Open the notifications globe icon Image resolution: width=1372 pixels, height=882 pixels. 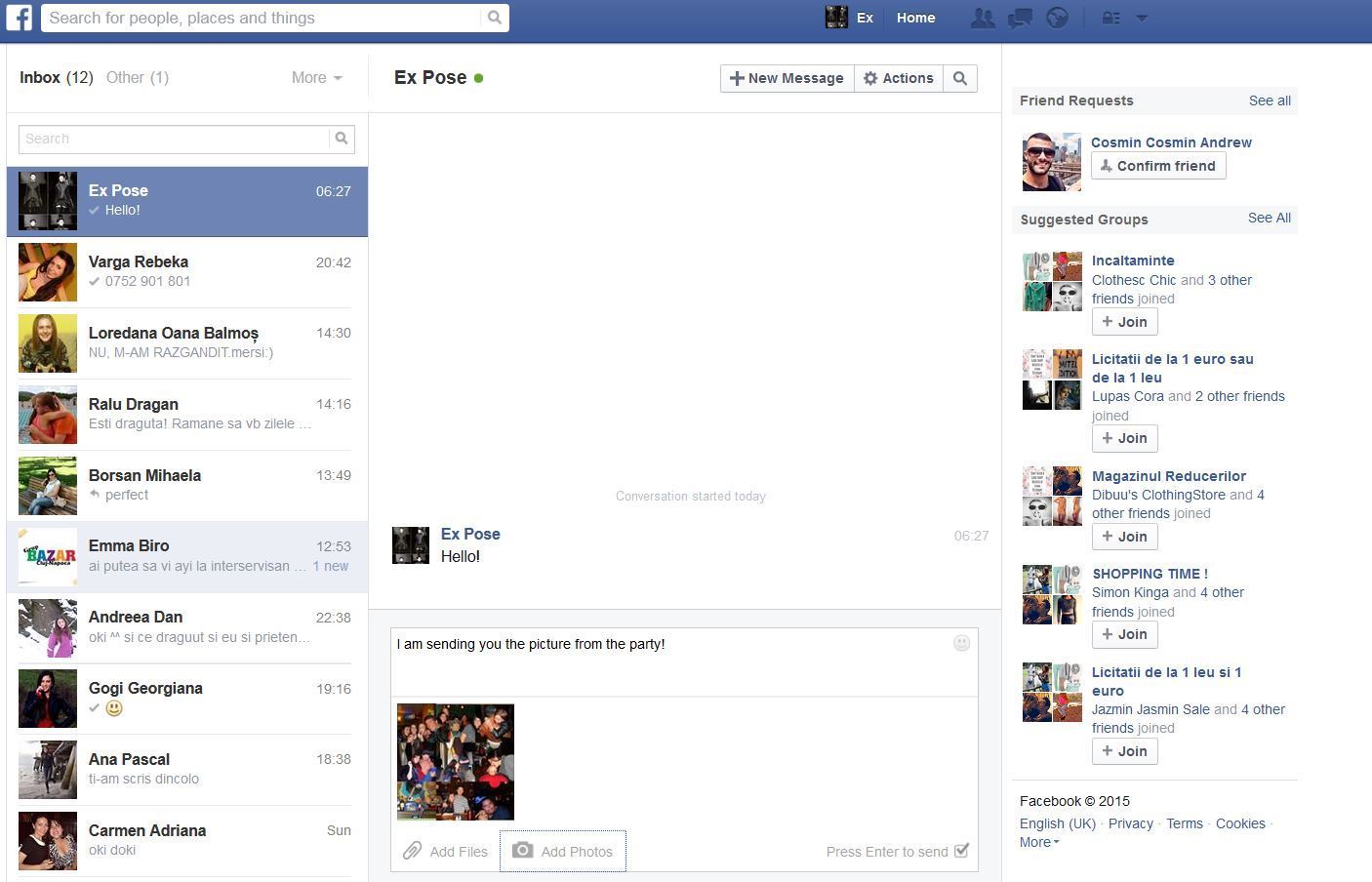tap(1057, 18)
